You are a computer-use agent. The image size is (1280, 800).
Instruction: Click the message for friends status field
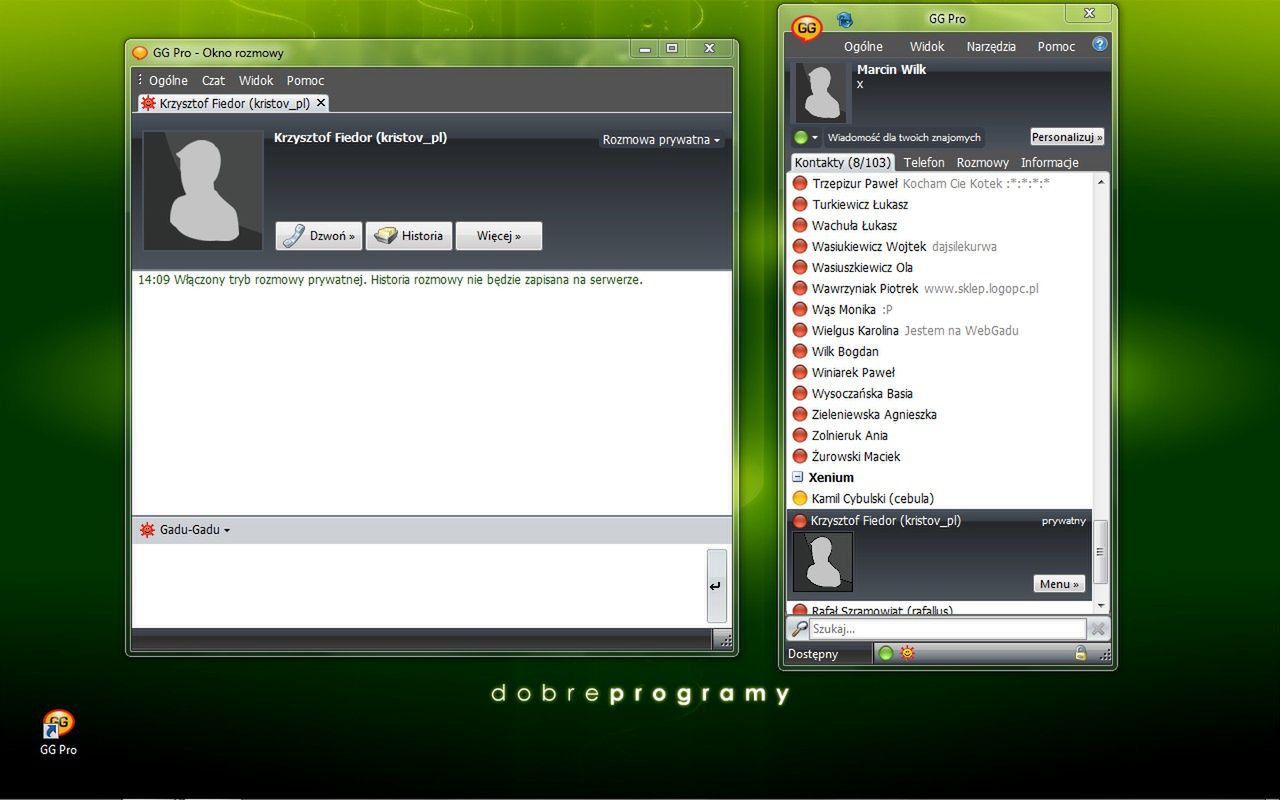904,137
